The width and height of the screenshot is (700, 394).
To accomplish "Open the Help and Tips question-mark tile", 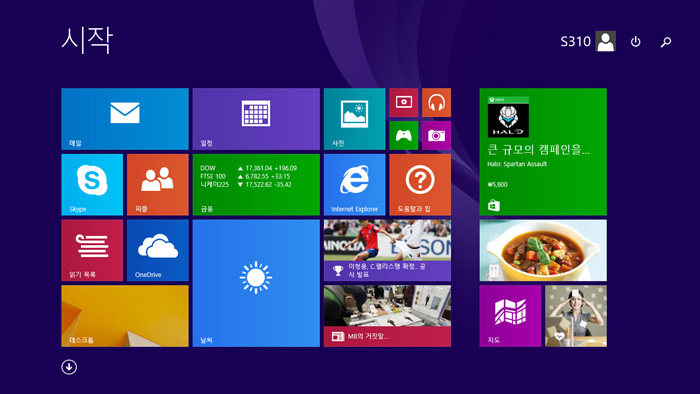I will (x=420, y=185).
